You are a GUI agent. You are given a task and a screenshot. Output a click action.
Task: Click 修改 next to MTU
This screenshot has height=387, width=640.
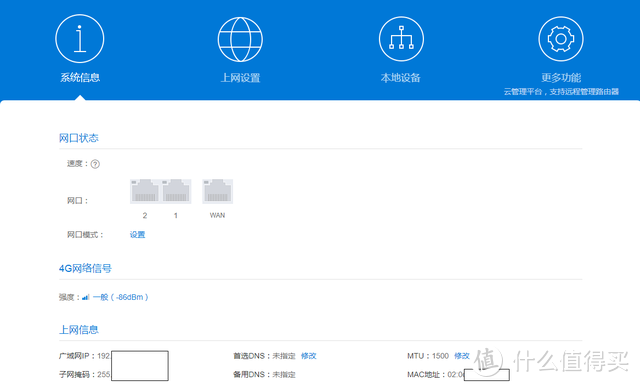point(462,356)
